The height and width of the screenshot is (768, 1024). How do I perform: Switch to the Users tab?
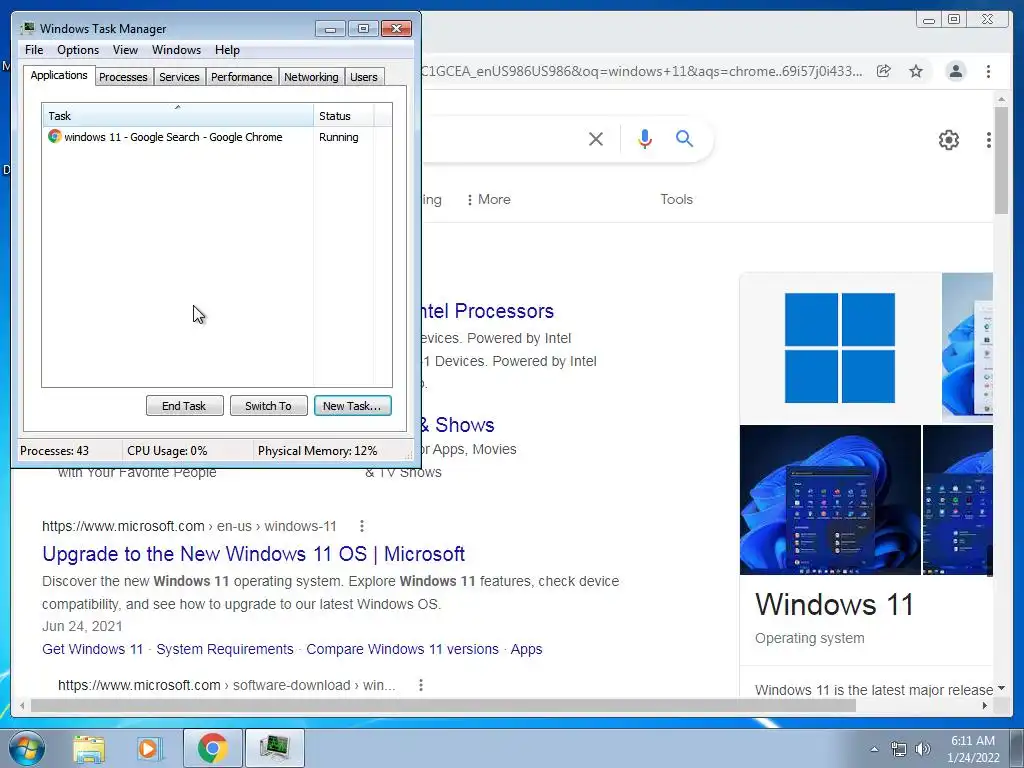click(x=364, y=77)
